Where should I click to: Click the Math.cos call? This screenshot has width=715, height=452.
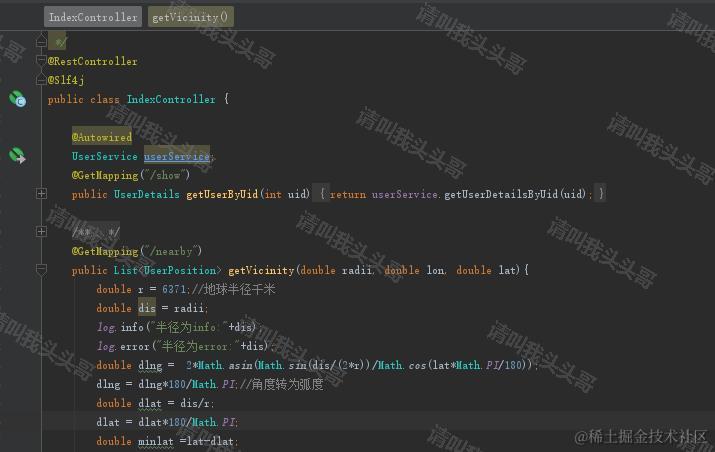click(403, 365)
